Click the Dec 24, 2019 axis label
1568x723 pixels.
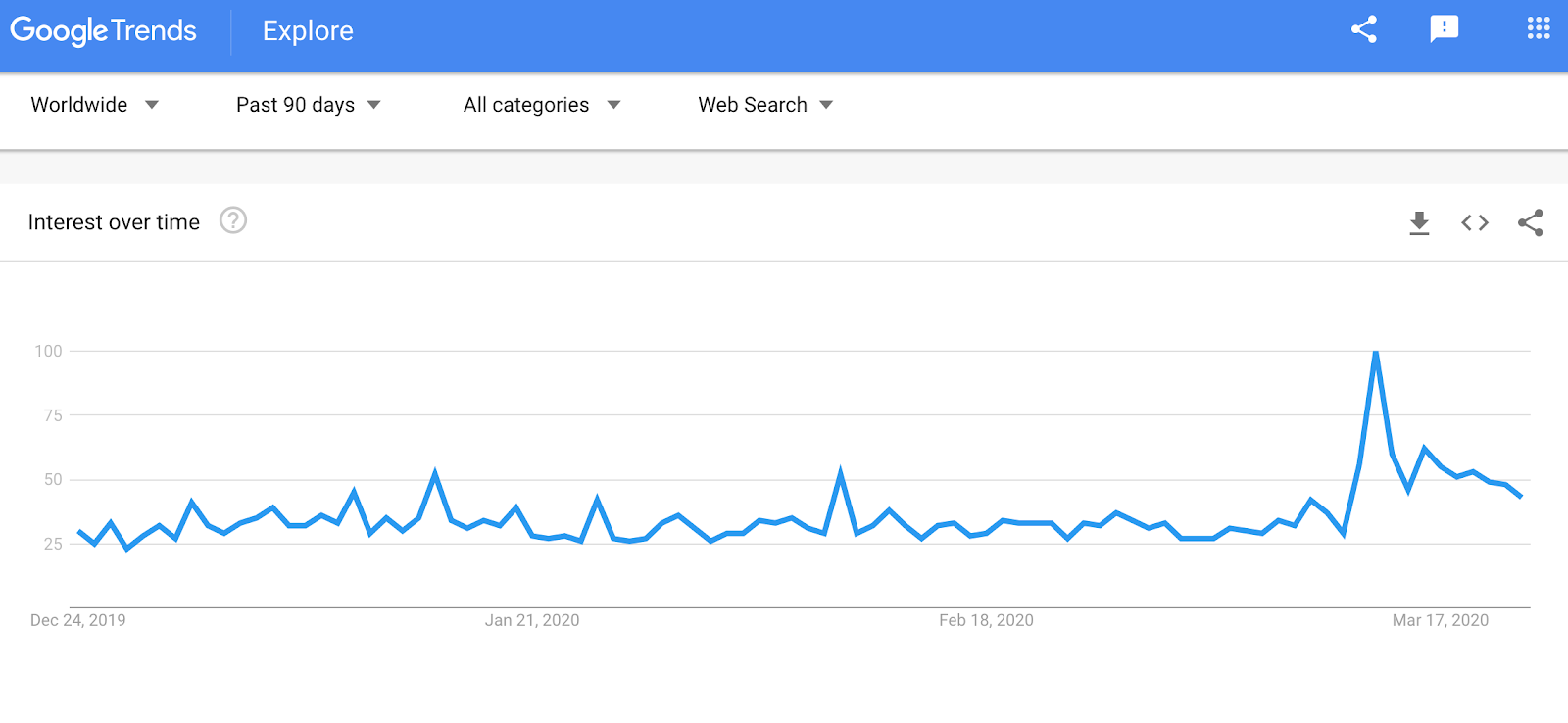[78, 620]
